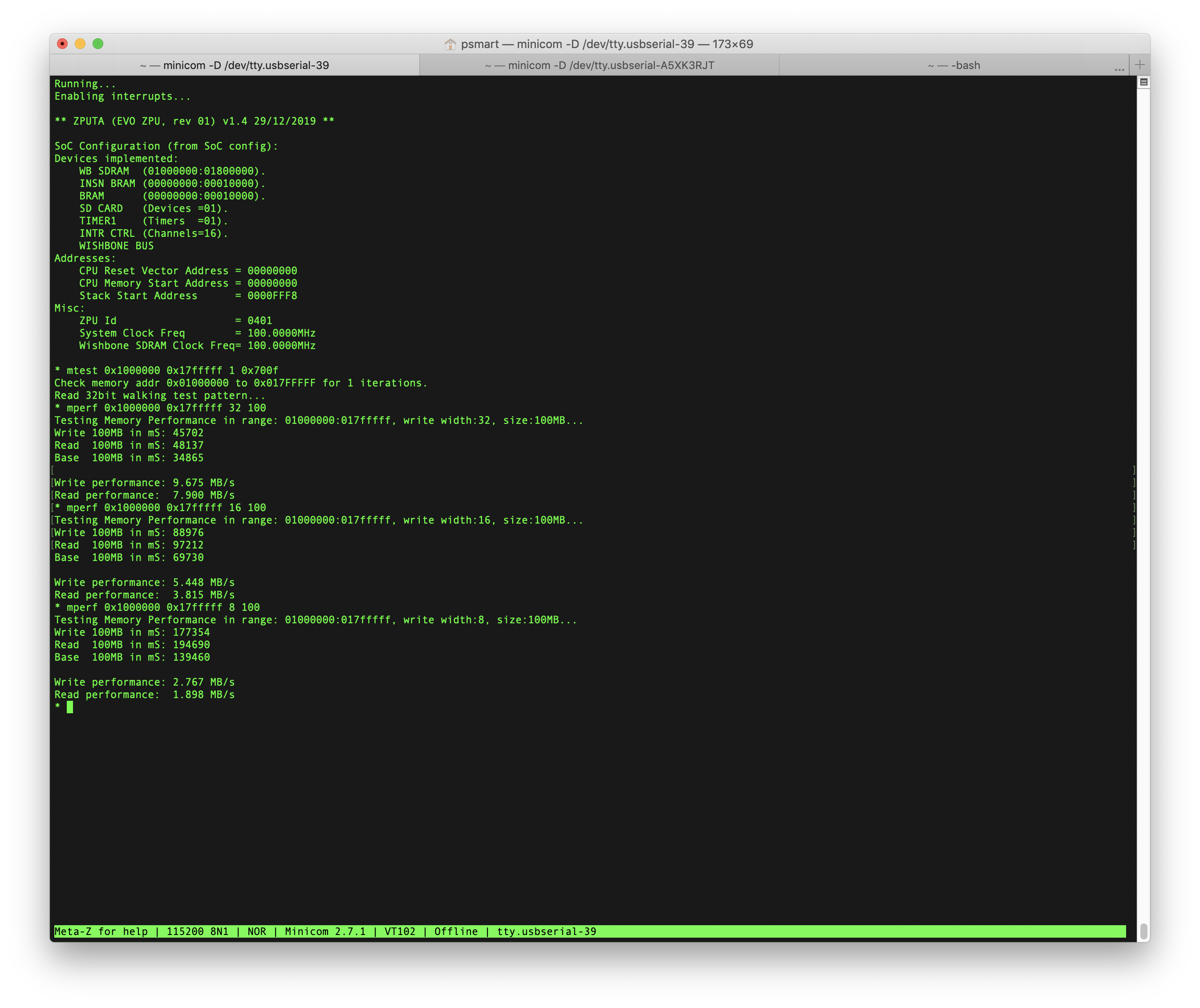This screenshot has width=1200, height=1008.
Task: Click the empty vertical scrollbar track
Action: coord(1143,457)
